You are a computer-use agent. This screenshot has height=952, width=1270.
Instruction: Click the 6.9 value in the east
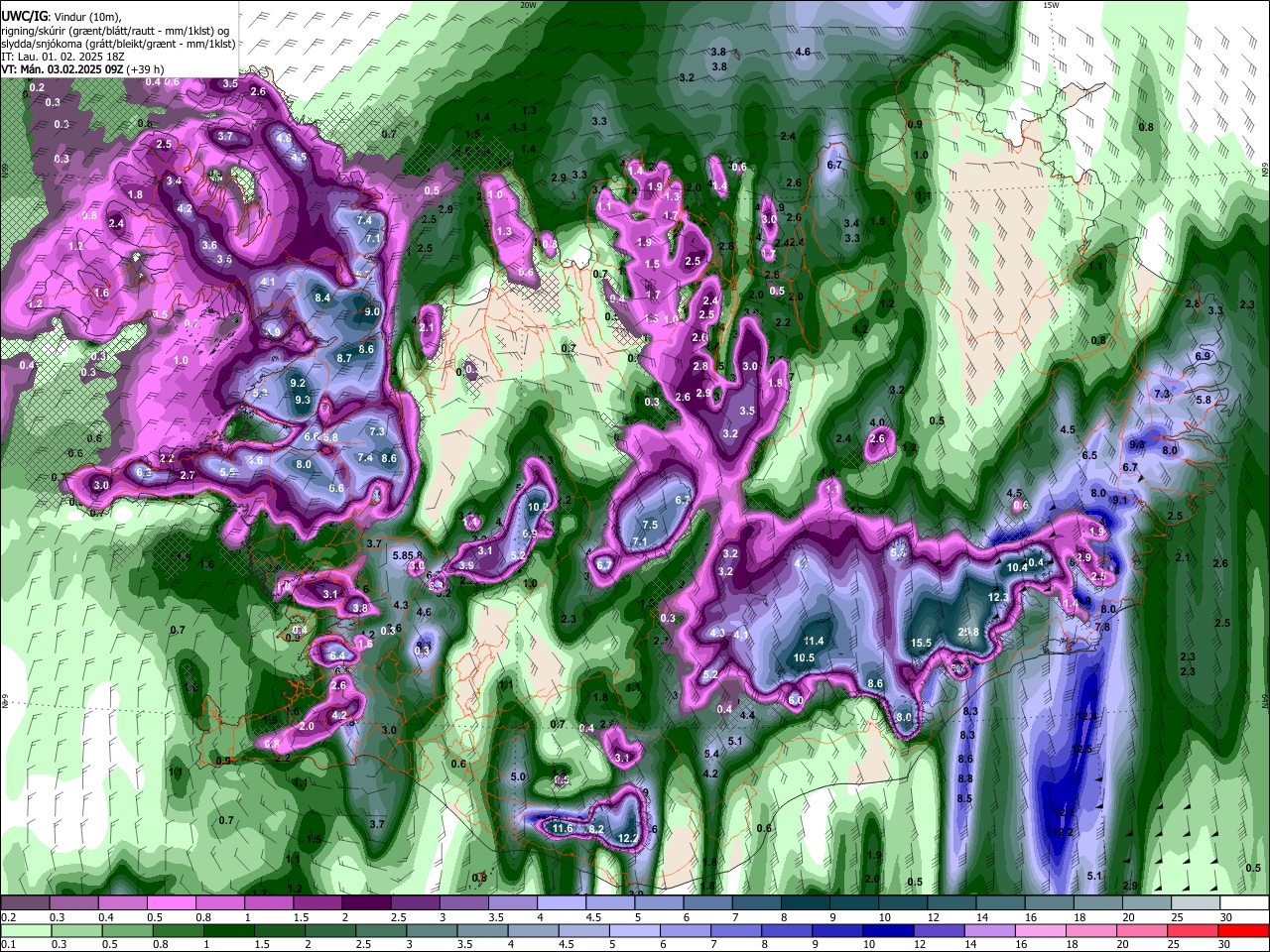(1204, 355)
